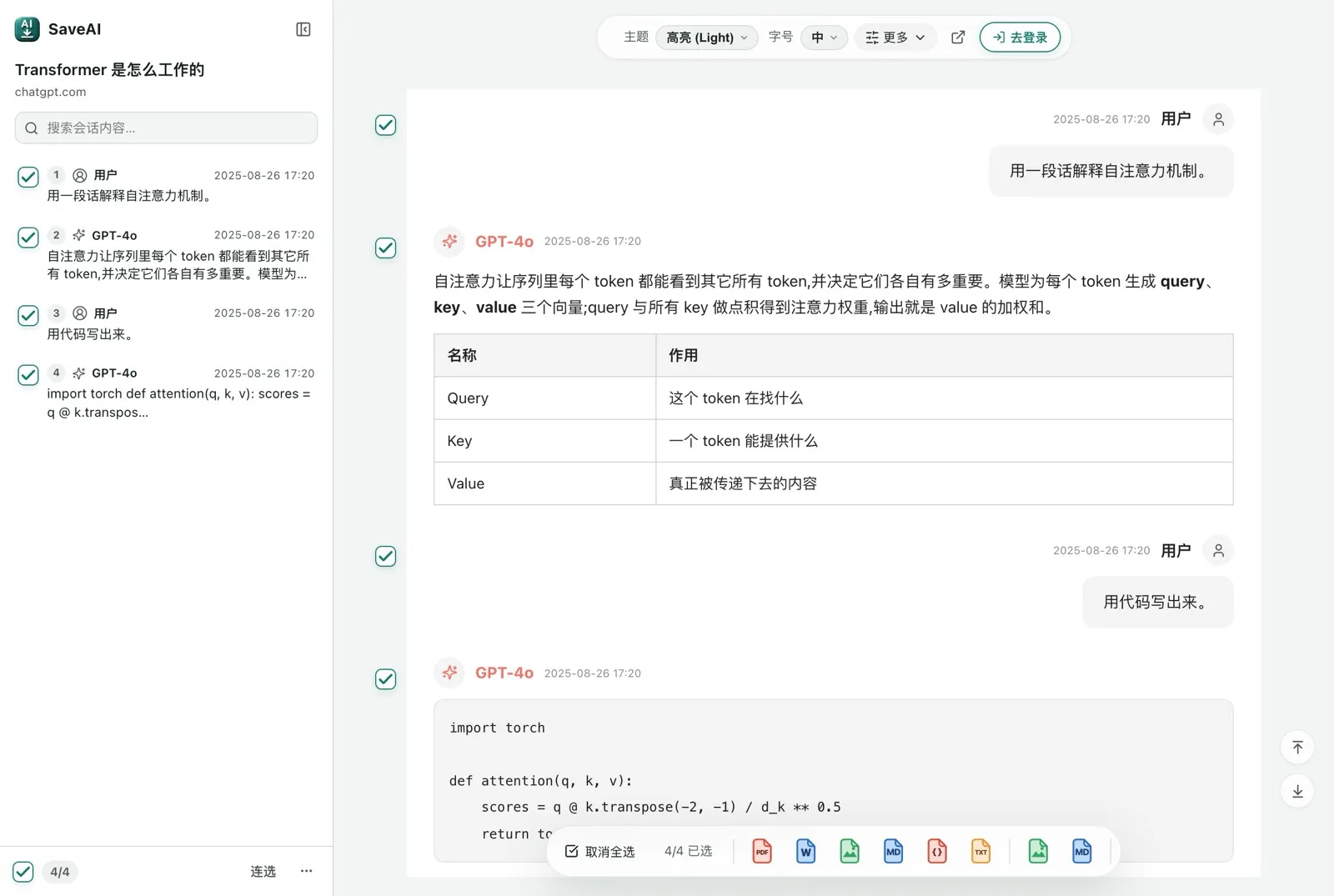The width and height of the screenshot is (1334, 896).
Task: Click table header '名称'
Action: pos(545,356)
